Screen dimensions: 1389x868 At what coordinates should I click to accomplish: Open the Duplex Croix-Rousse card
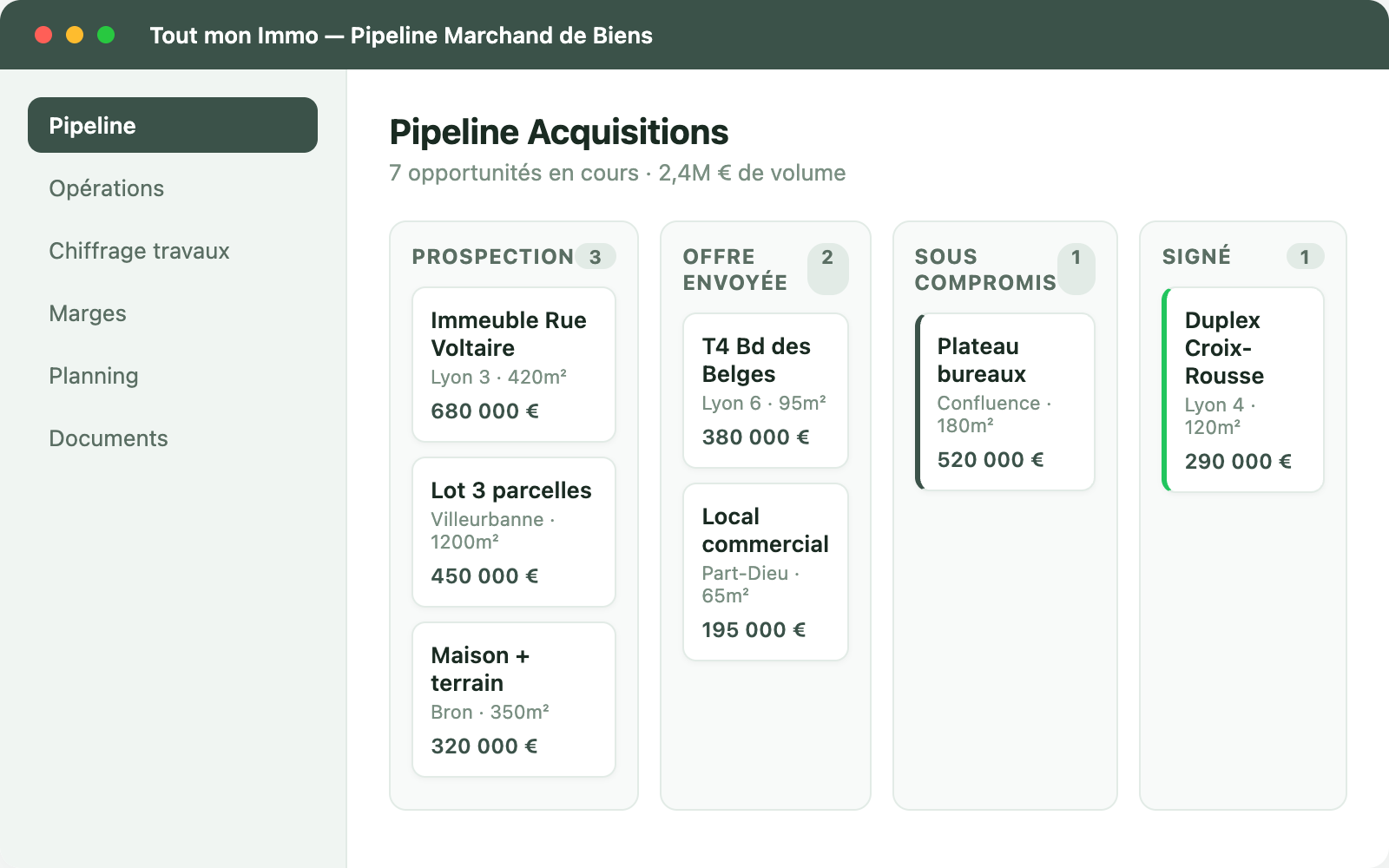[1242, 390]
